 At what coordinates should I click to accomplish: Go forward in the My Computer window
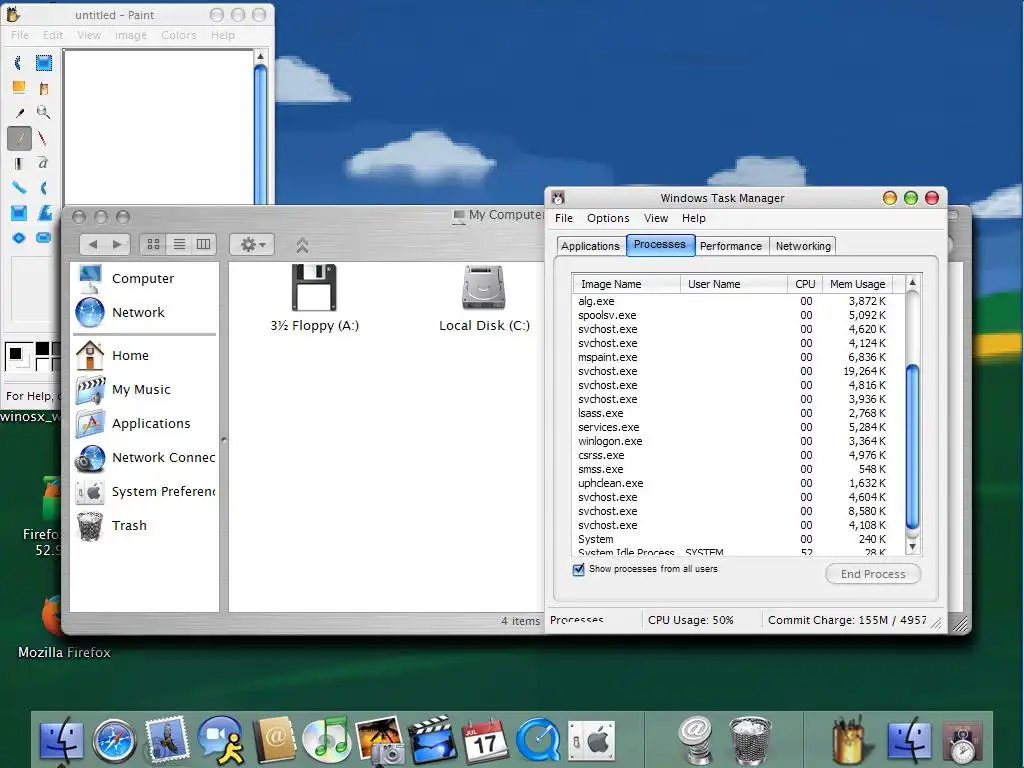[118, 244]
